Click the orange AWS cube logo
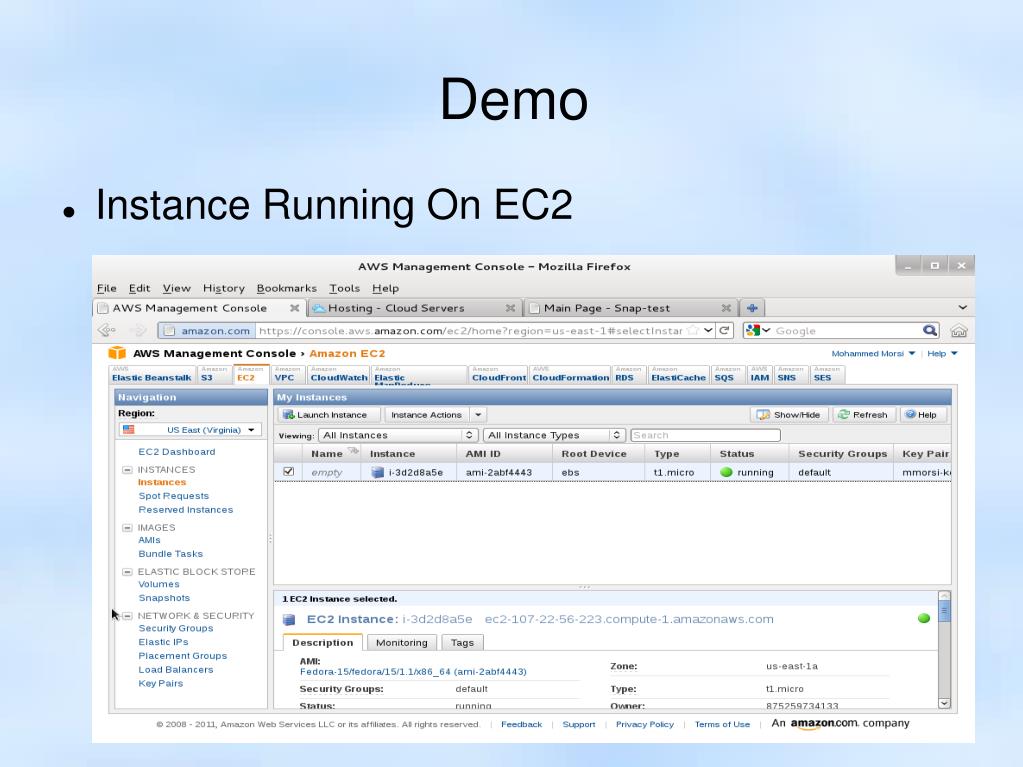 click(x=117, y=353)
